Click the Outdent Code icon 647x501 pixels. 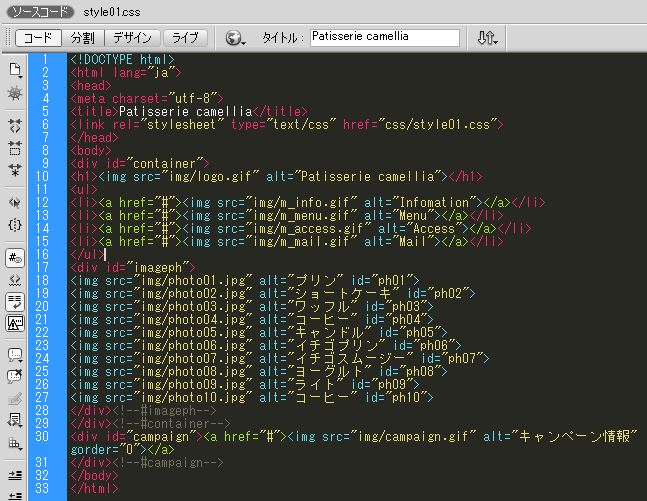[x=15, y=496]
